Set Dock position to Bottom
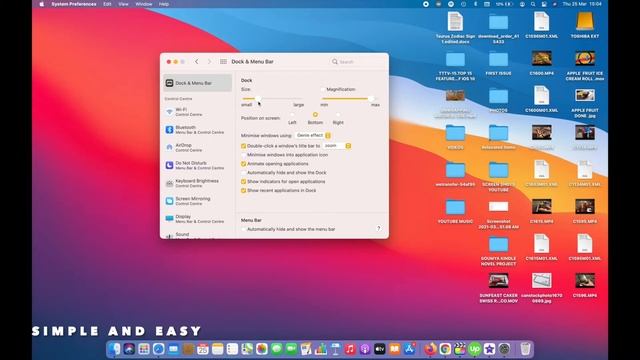The width and height of the screenshot is (640, 360). [x=315, y=115]
